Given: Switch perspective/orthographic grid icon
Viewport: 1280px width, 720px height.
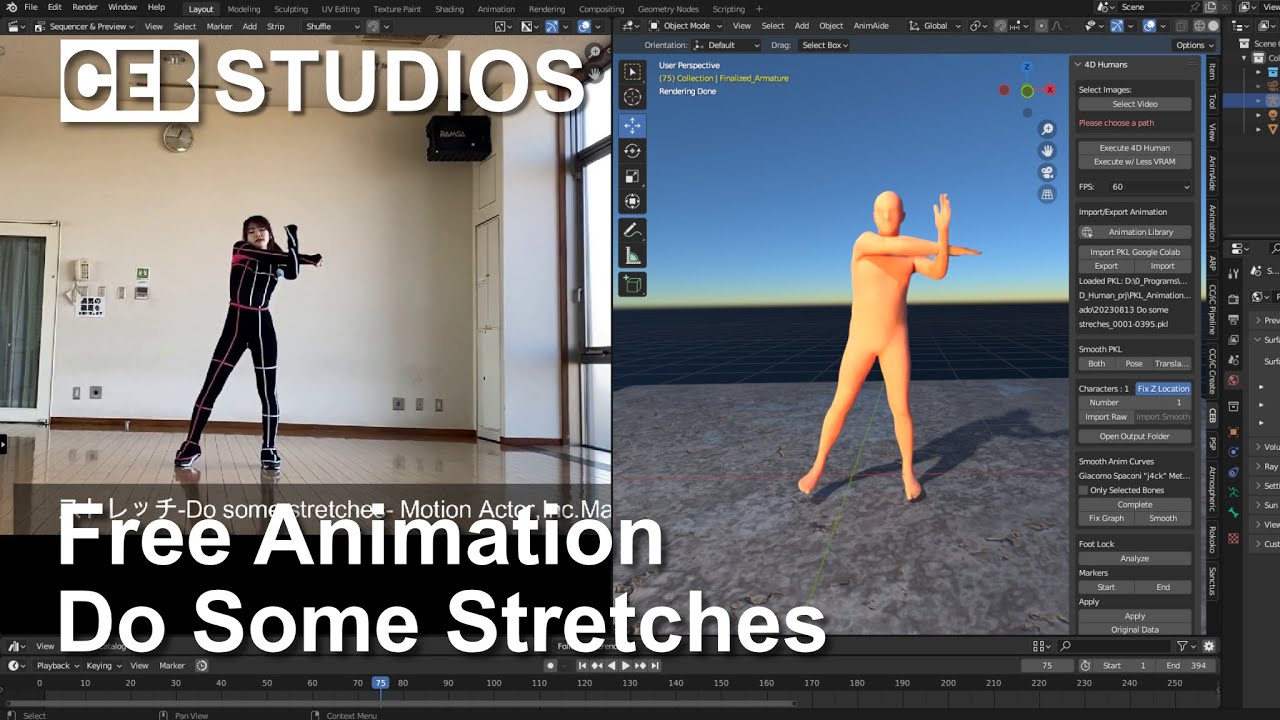Looking at the screenshot, I should 1047,195.
